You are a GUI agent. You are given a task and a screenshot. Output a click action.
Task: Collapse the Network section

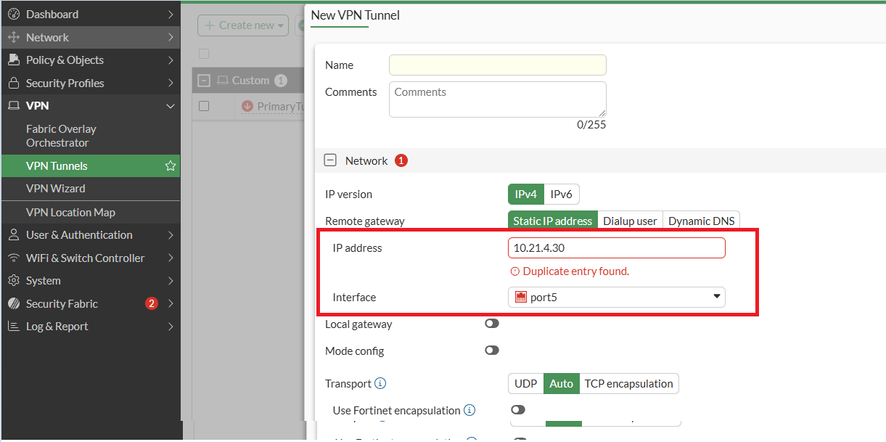(x=330, y=160)
